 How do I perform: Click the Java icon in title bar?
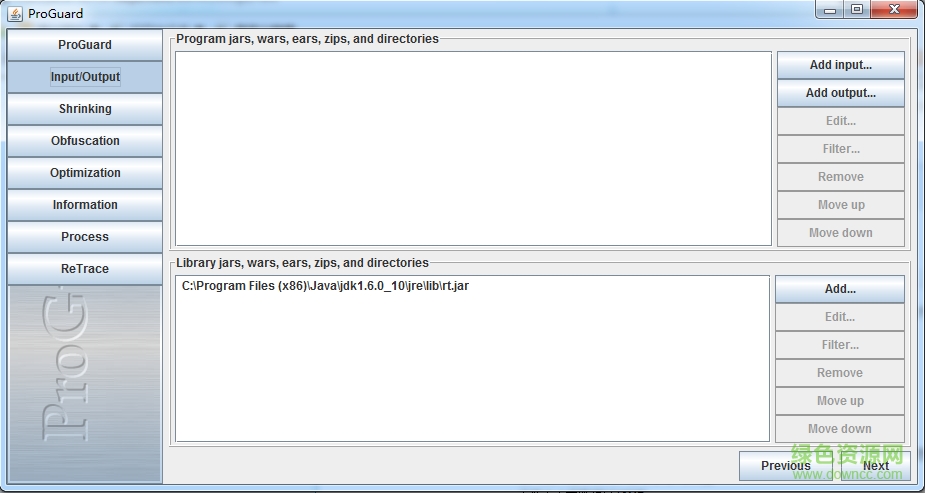[15, 13]
